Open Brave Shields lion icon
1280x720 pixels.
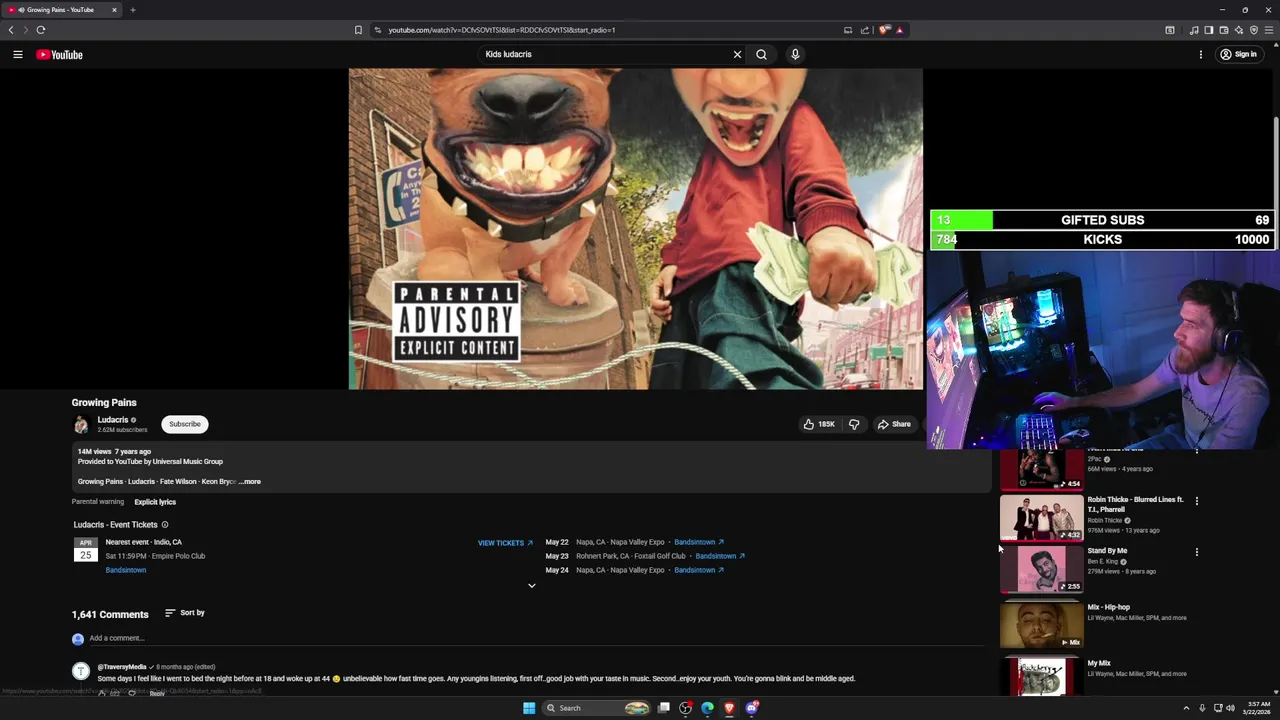pyautogui.click(x=885, y=30)
